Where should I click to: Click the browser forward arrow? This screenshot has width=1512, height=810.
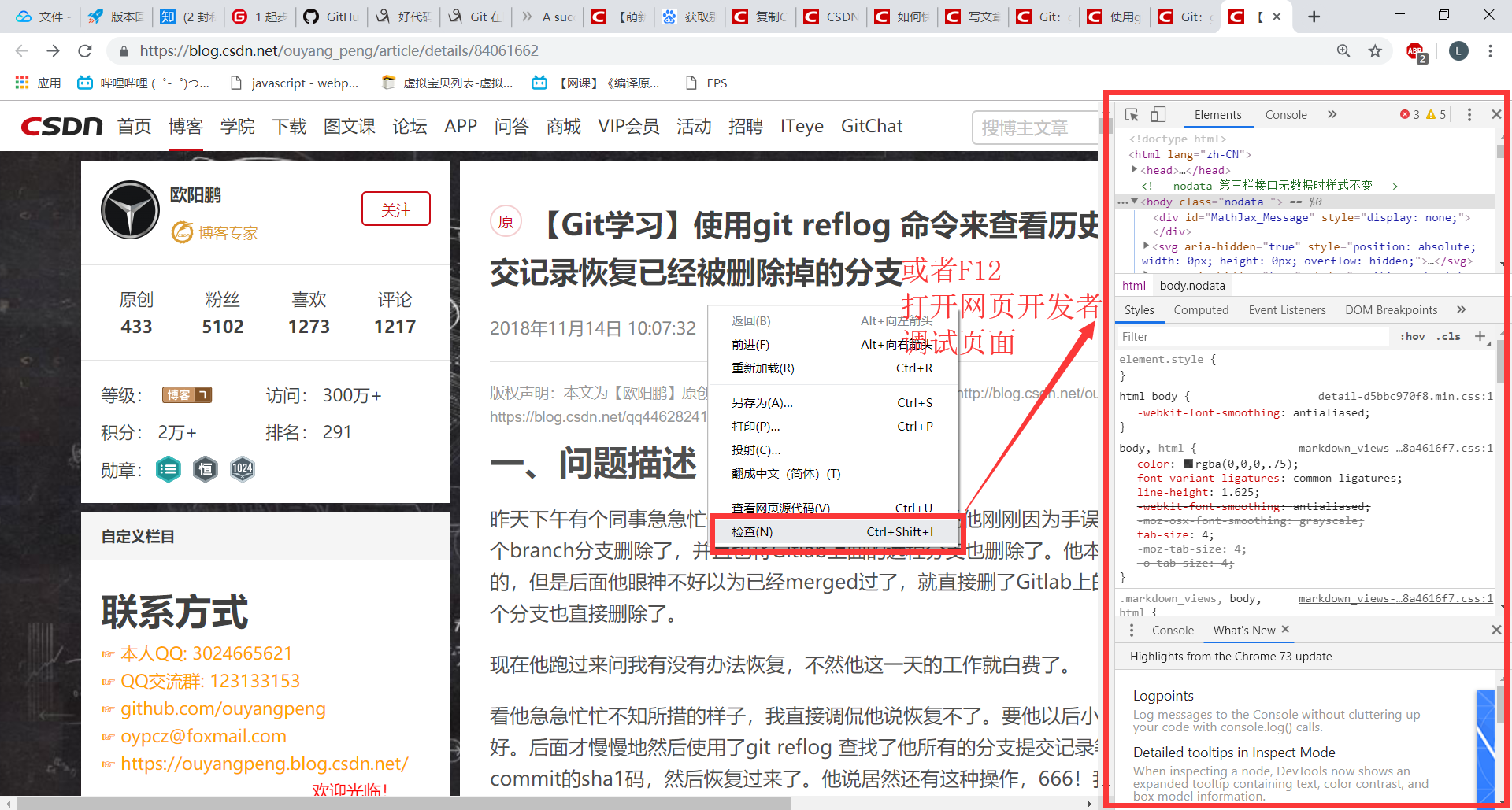(x=53, y=50)
